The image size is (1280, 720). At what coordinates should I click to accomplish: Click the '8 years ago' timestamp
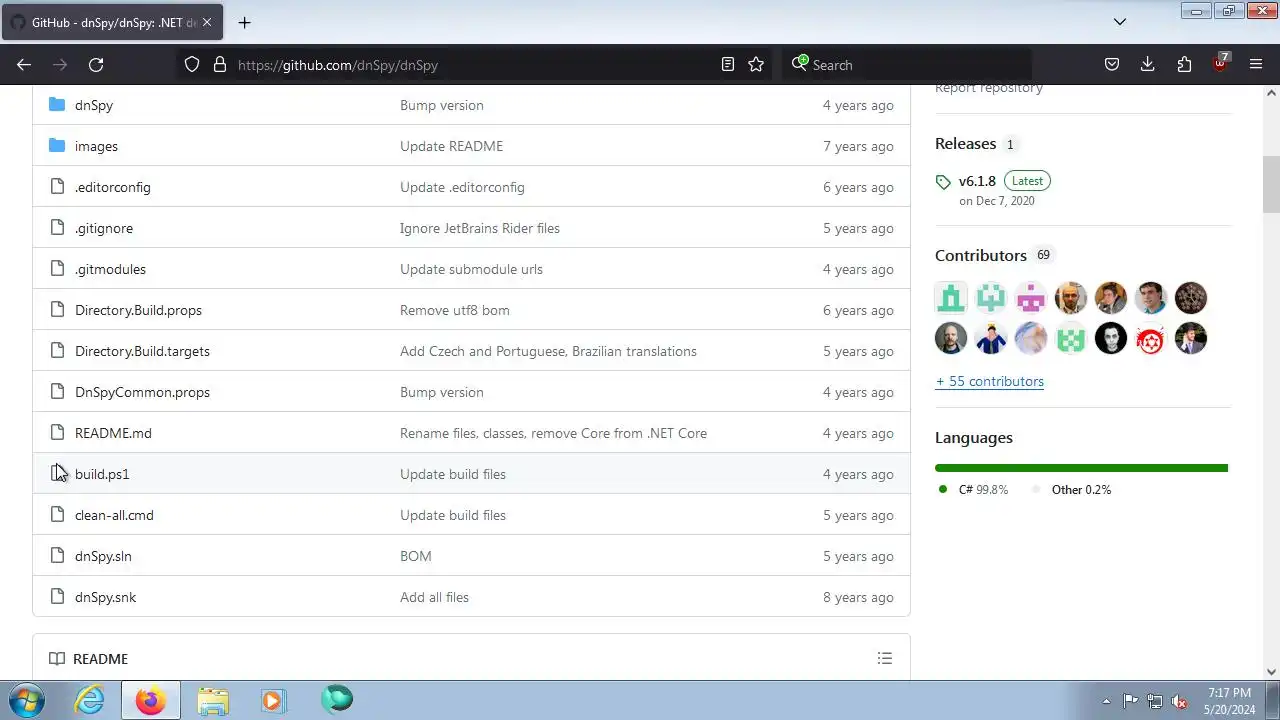(x=858, y=597)
